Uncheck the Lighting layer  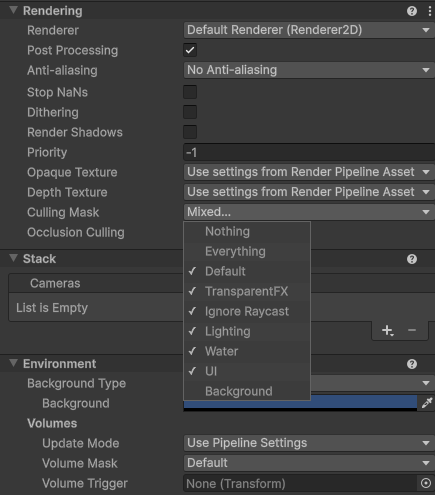(247, 332)
